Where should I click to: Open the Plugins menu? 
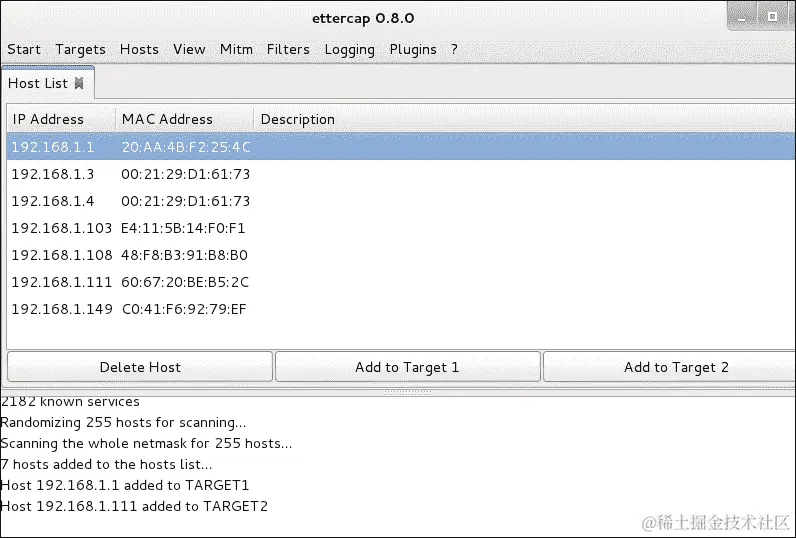(x=413, y=50)
